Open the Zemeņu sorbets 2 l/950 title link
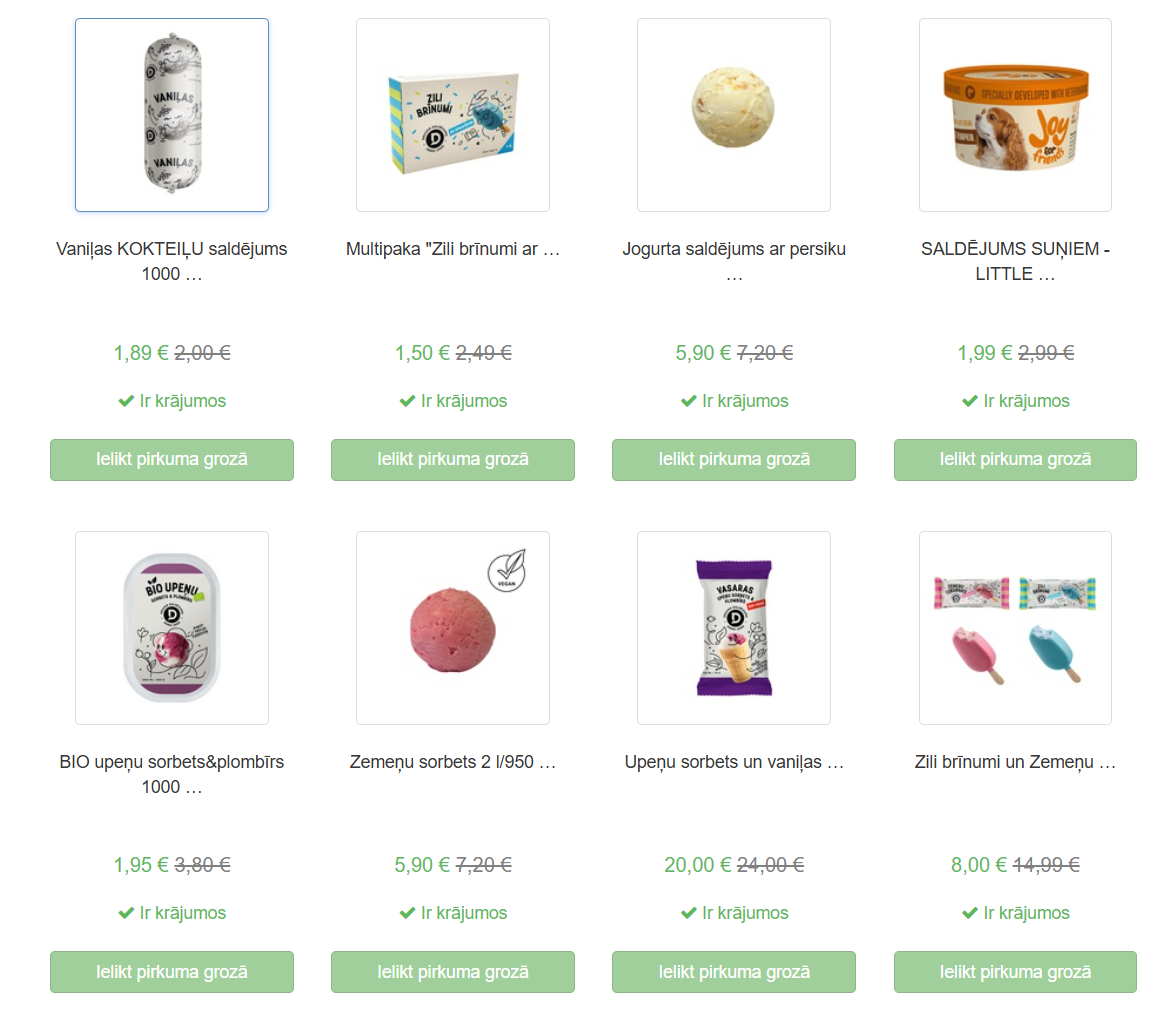The image size is (1162, 1021). 453,762
